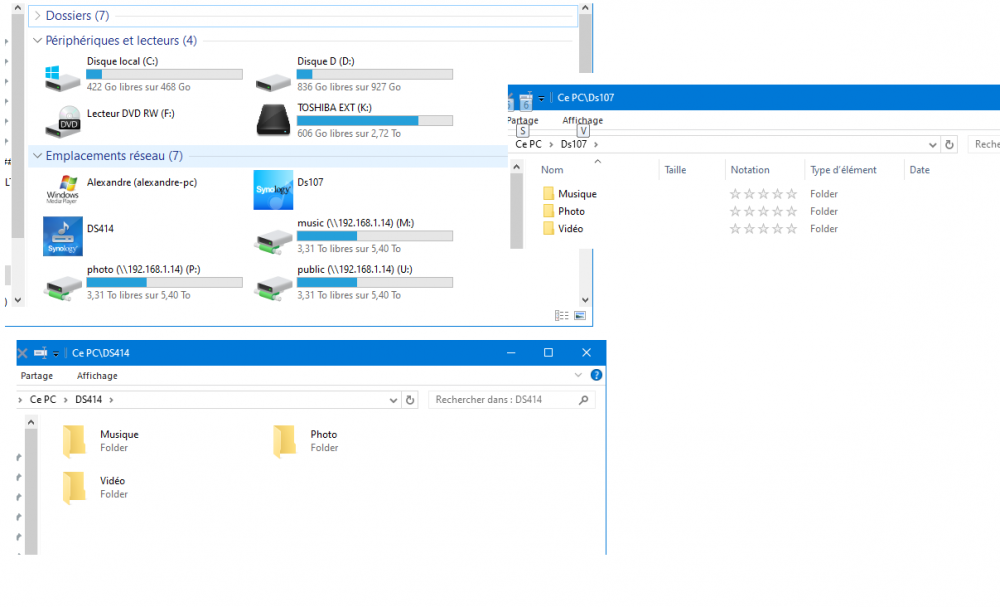This screenshot has width=1000, height=607.
Task: Open the TOSHIBA EXT (K:) drive icon
Action: coord(274,120)
